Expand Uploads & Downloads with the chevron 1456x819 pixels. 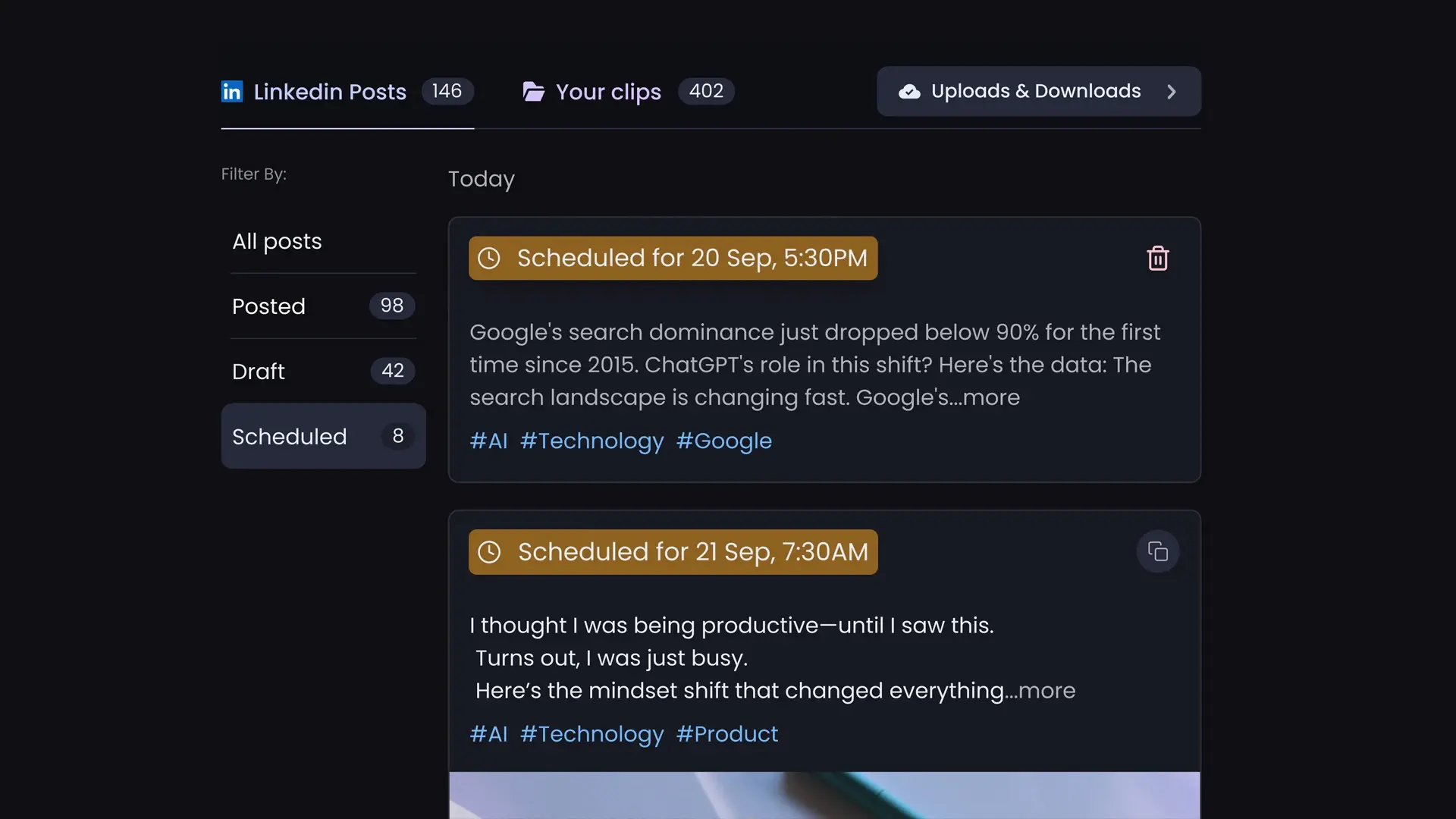point(1171,91)
